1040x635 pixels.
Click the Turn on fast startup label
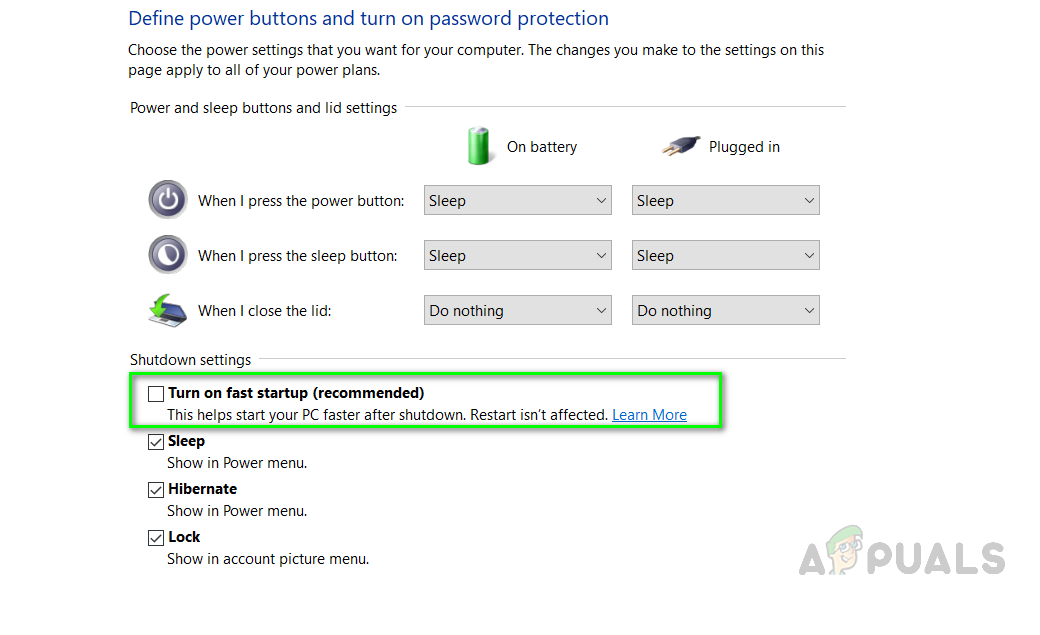click(296, 393)
